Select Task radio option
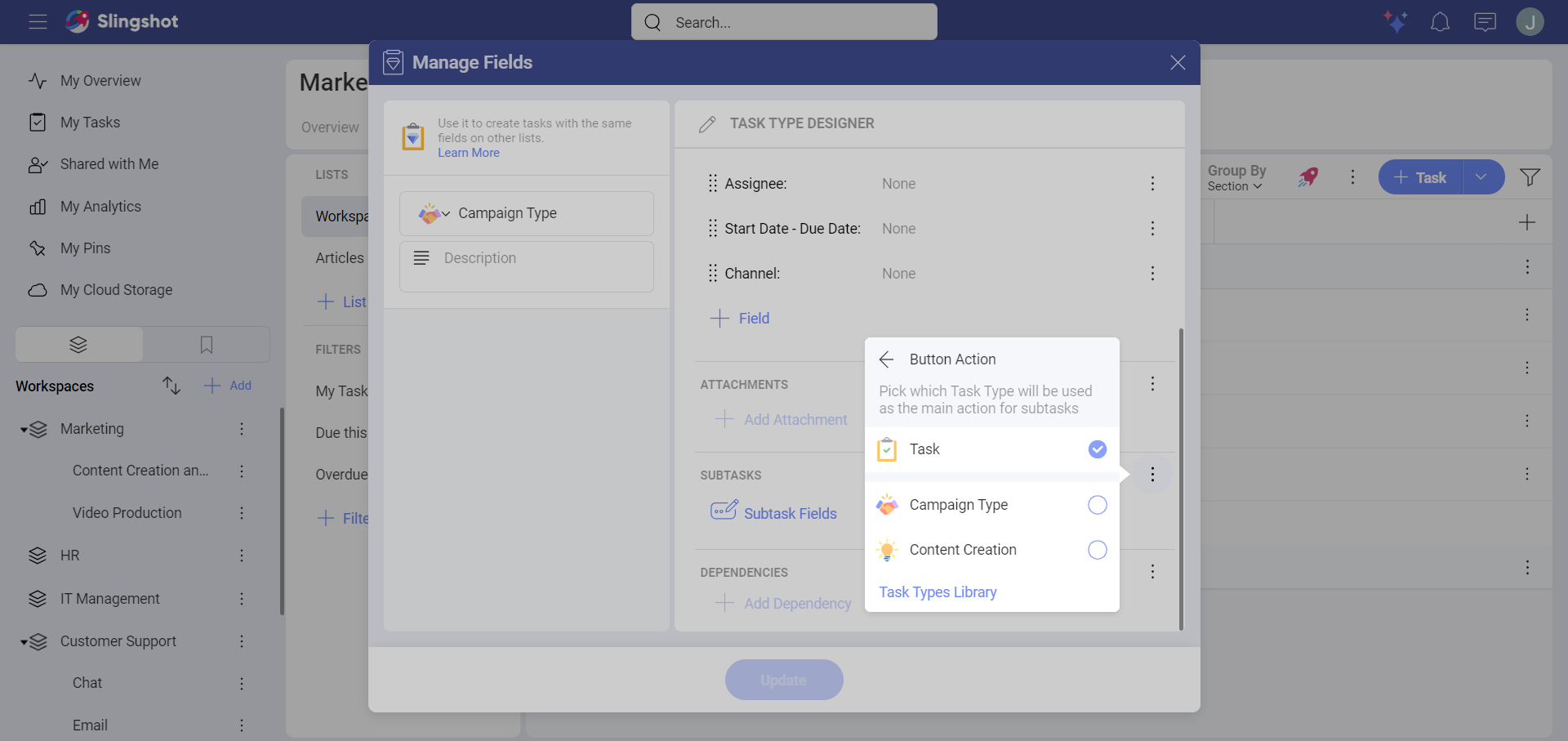1568x741 pixels. (x=1098, y=449)
